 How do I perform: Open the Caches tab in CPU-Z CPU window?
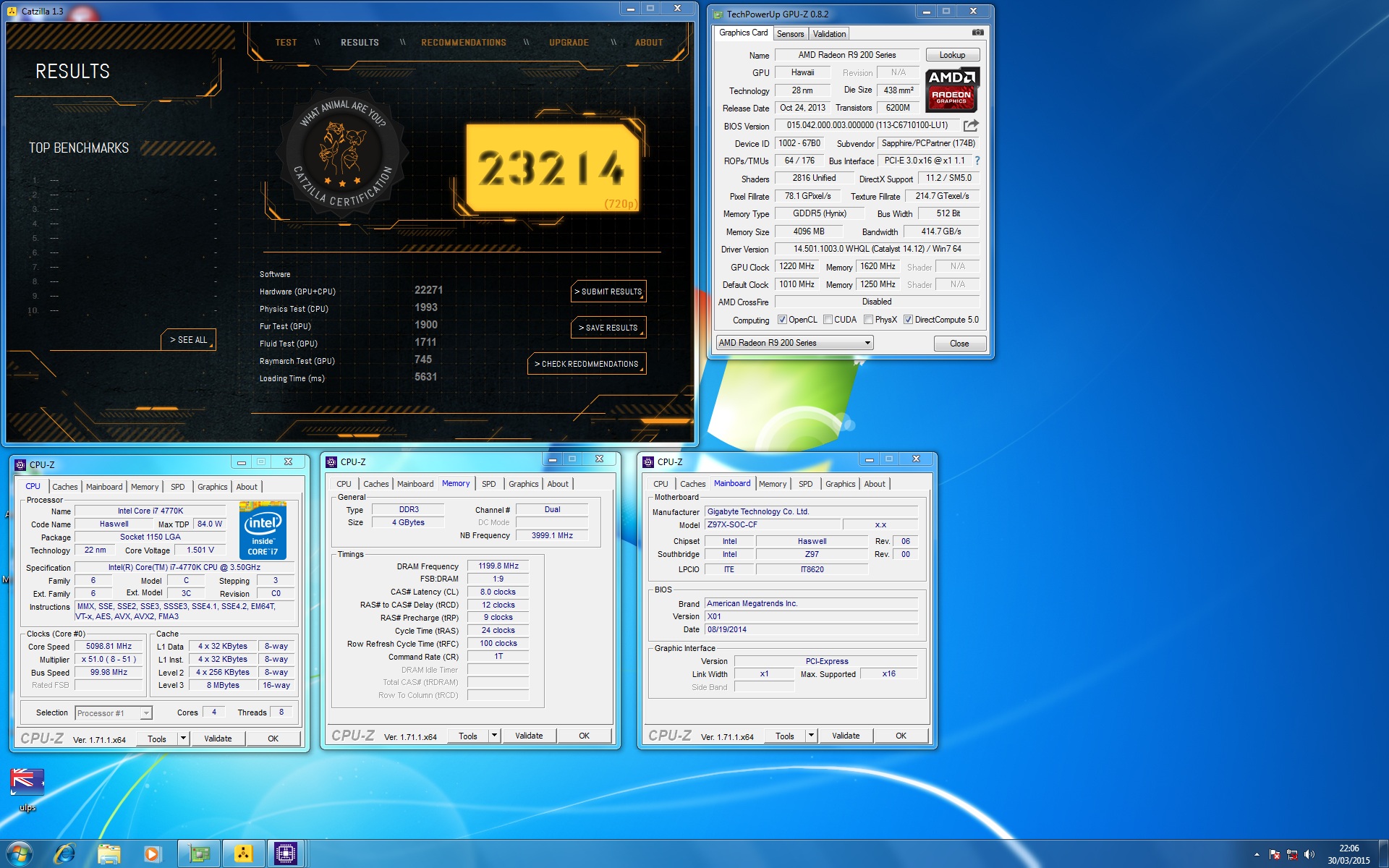click(x=64, y=487)
